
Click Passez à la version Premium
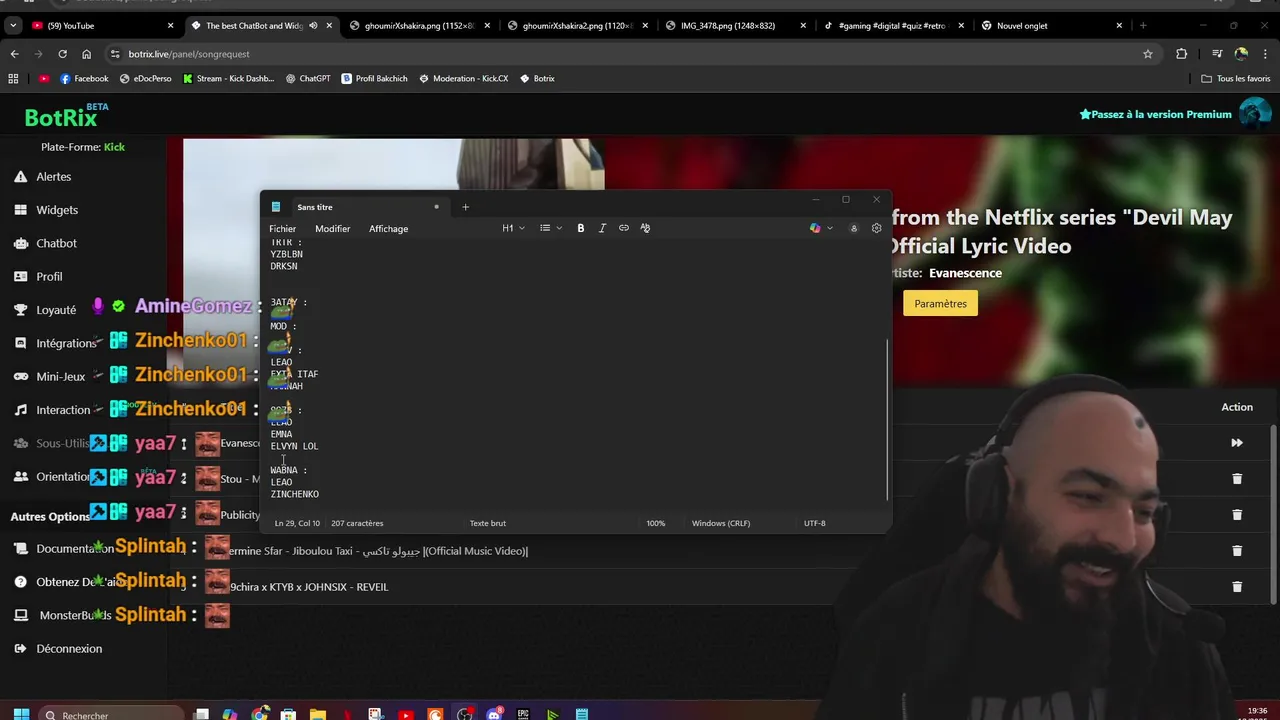[x=1155, y=114]
